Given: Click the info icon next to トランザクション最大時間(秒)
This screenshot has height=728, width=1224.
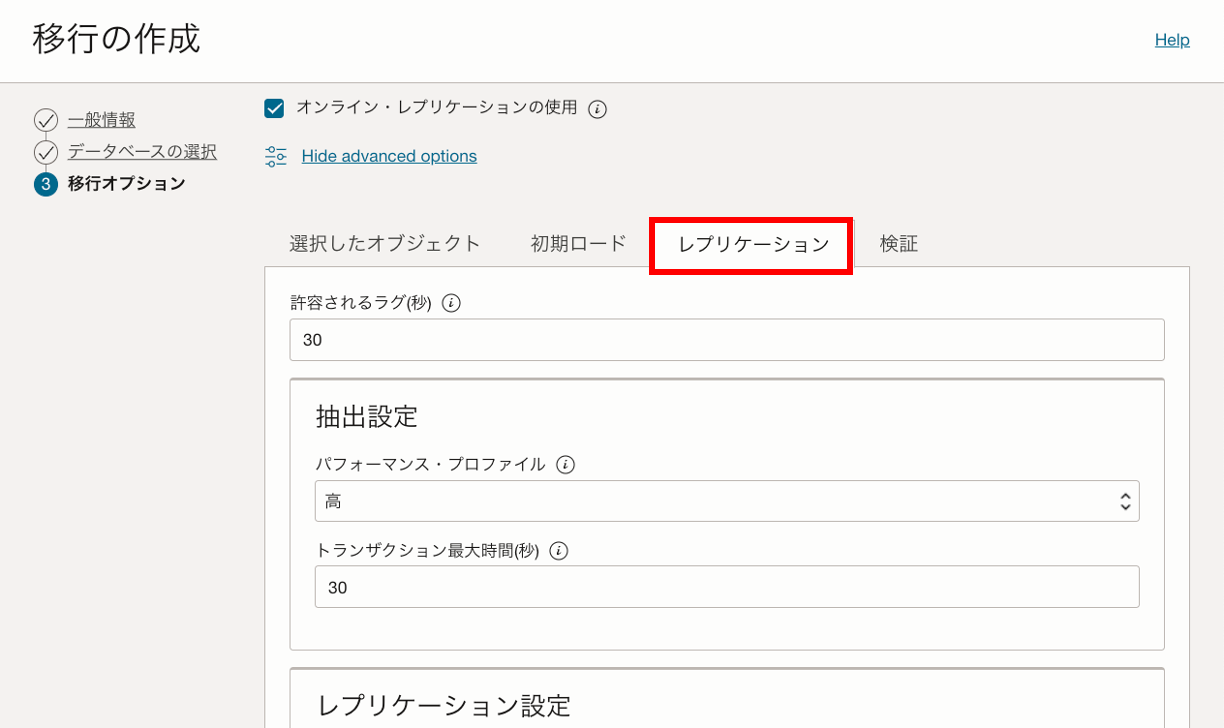Looking at the screenshot, I should pos(559,550).
